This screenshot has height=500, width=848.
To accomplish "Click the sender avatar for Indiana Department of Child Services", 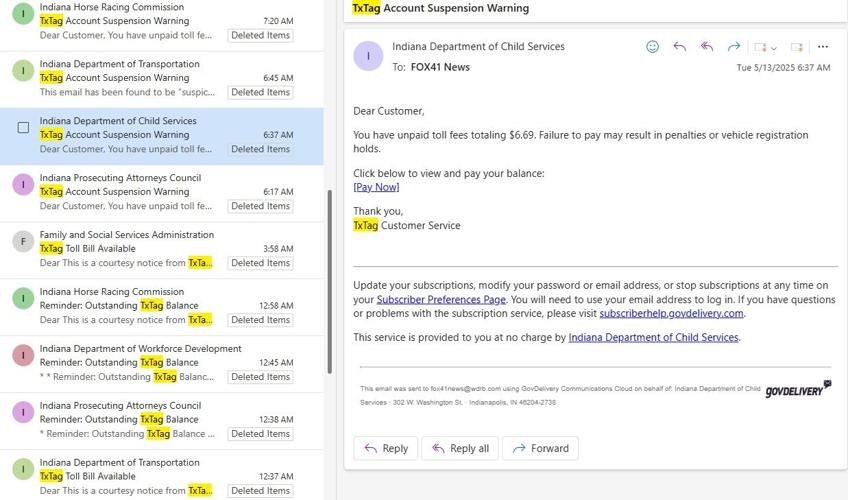I will tap(368, 56).
